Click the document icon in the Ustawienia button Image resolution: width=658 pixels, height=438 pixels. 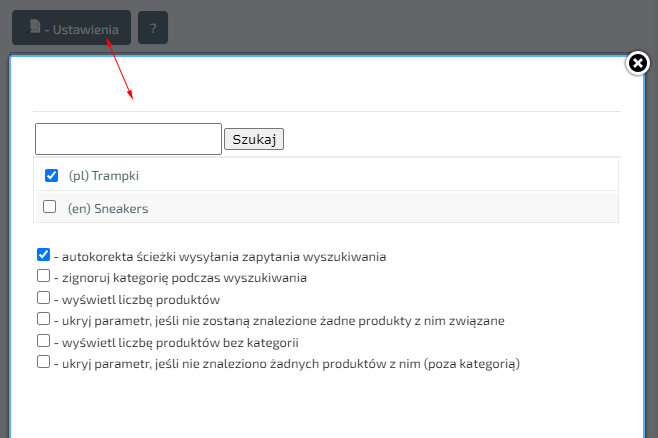tap(35, 28)
